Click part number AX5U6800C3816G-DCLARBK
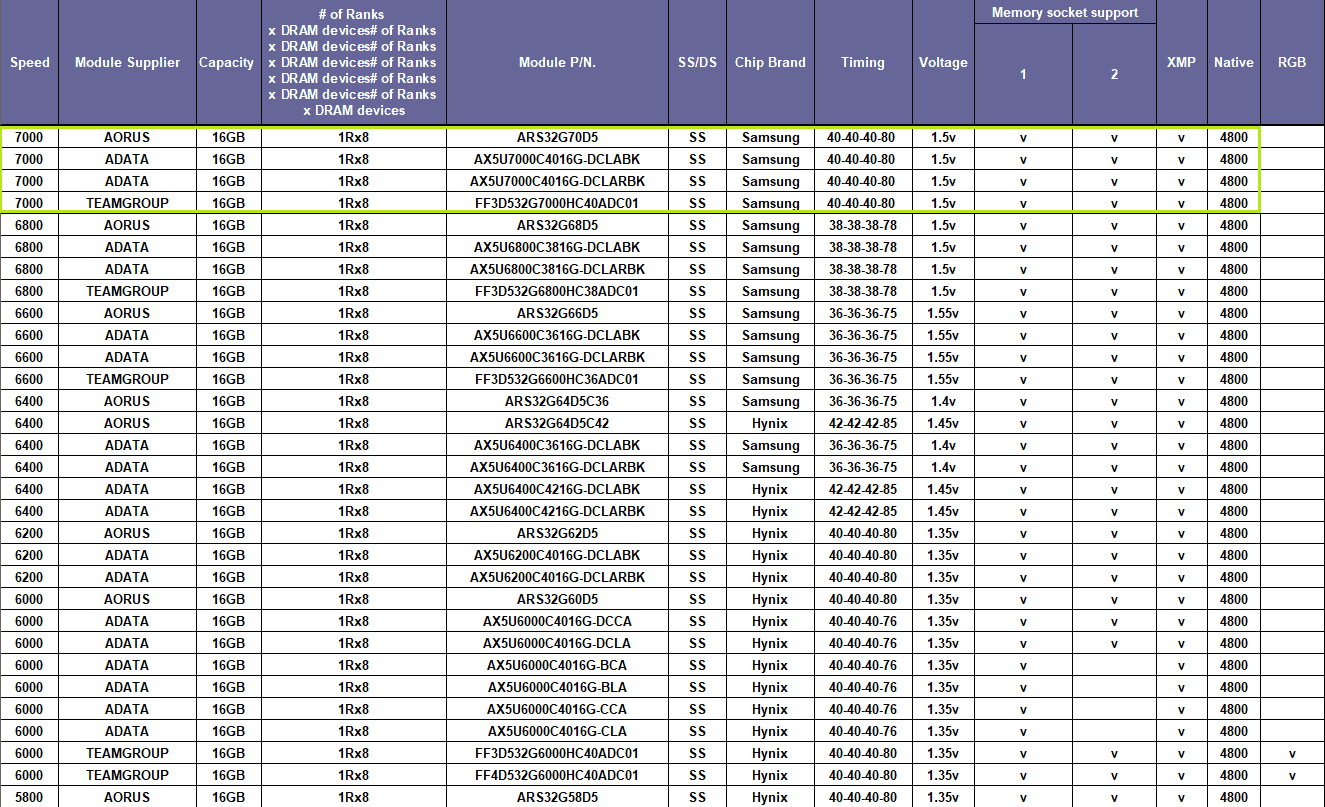 coord(557,269)
